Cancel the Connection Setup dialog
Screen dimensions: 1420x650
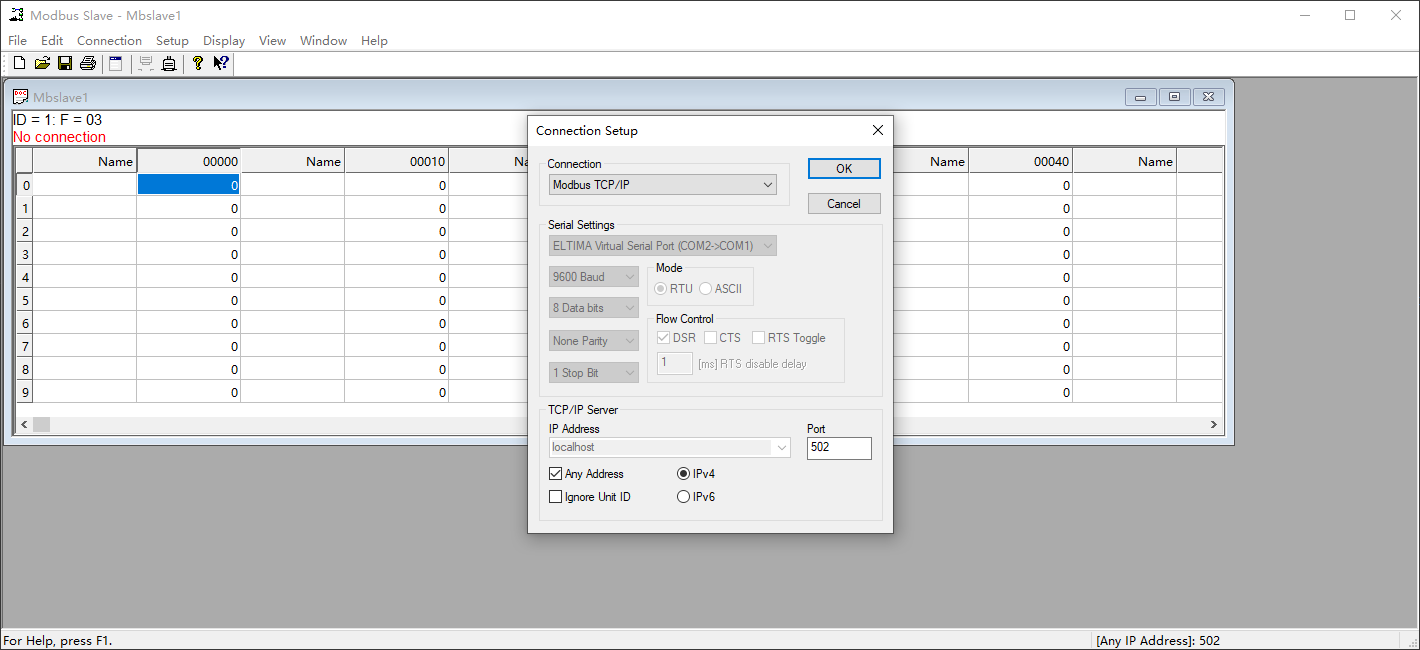click(844, 204)
